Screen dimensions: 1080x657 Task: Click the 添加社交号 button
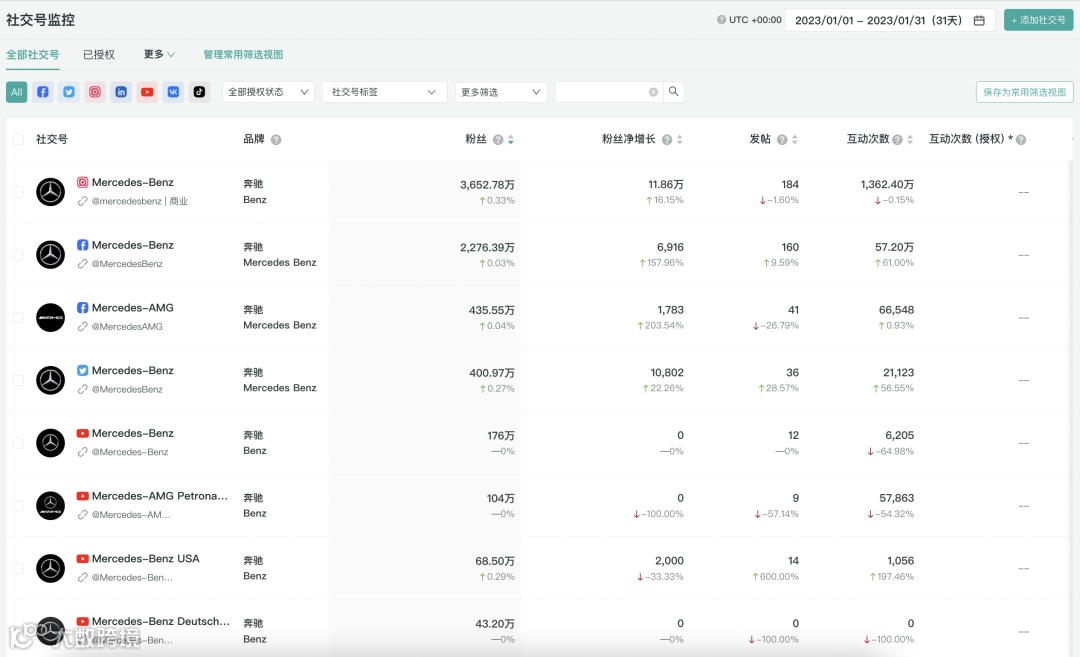[1039, 20]
